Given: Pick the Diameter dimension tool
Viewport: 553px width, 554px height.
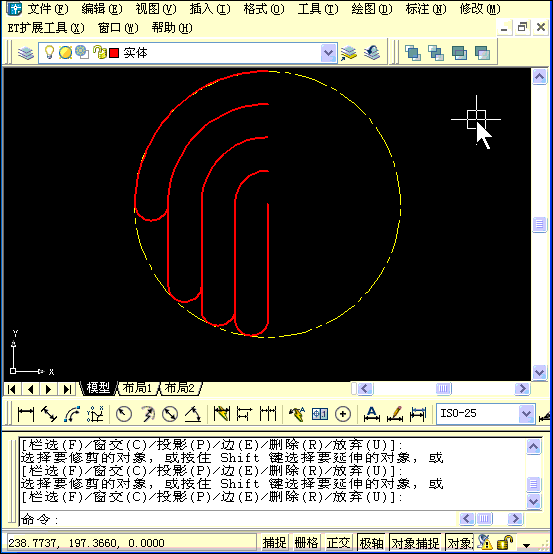Looking at the screenshot, I should point(170,414).
